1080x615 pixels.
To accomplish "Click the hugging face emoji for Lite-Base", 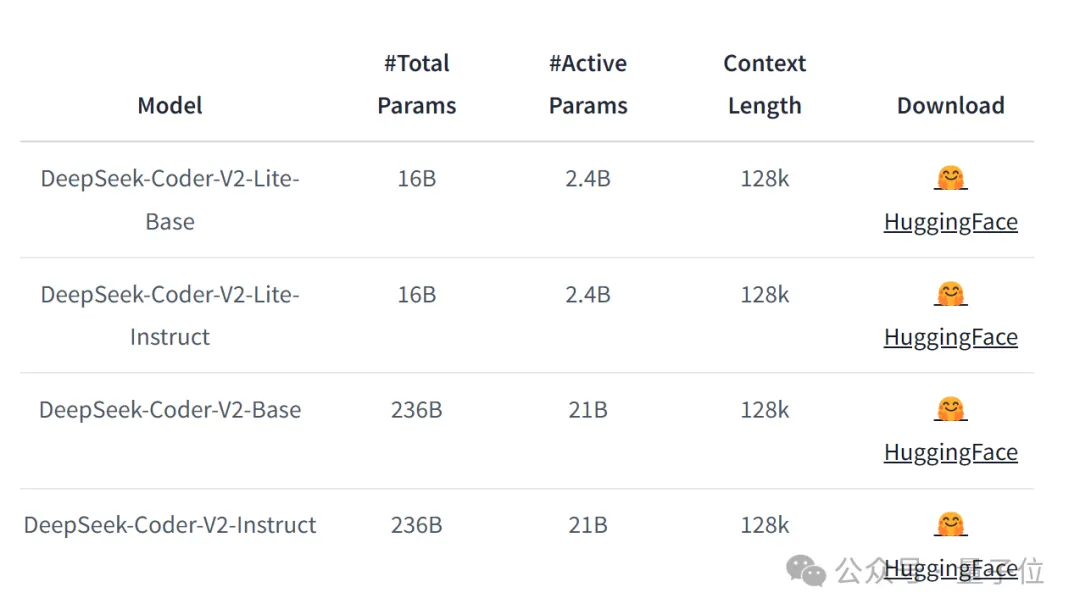I will coord(951,178).
